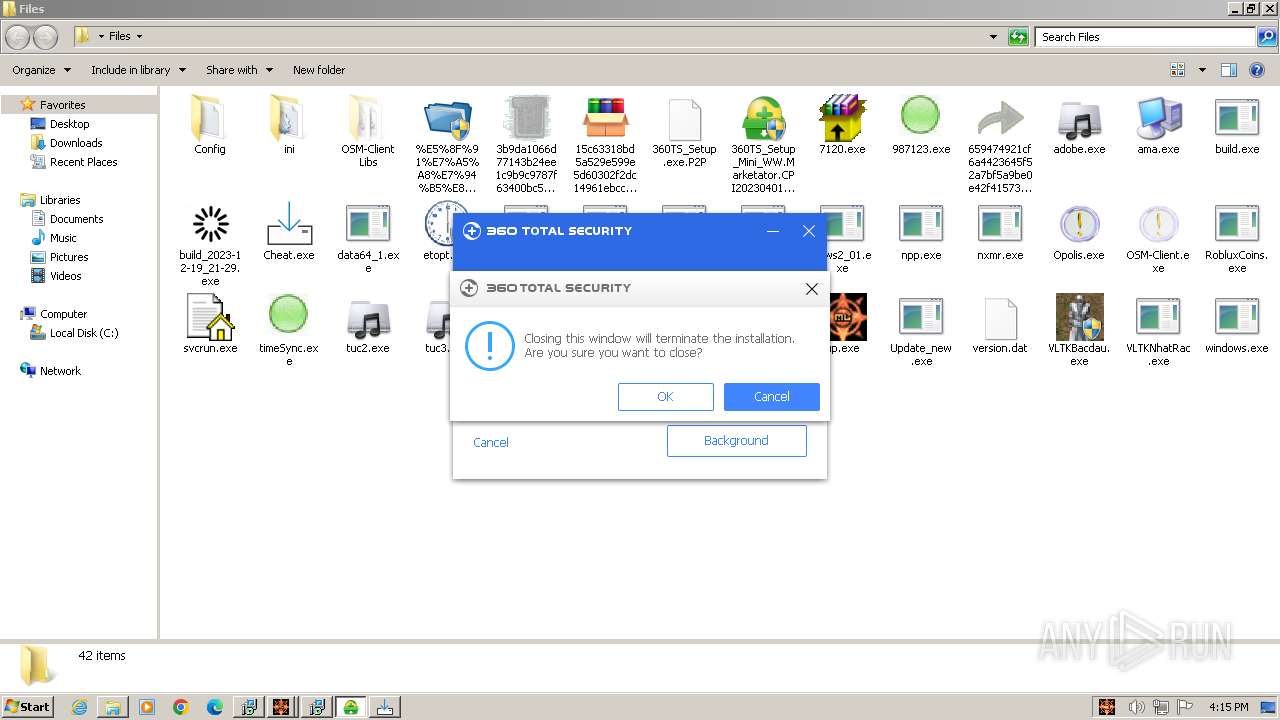The image size is (1280, 720).
Task: Open the OSM-Client Libs folder
Action: pos(368,131)
